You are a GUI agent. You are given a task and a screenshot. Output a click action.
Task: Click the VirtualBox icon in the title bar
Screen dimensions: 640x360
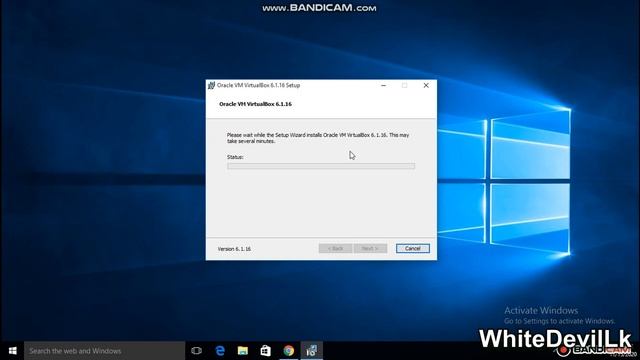click(211, 85)
